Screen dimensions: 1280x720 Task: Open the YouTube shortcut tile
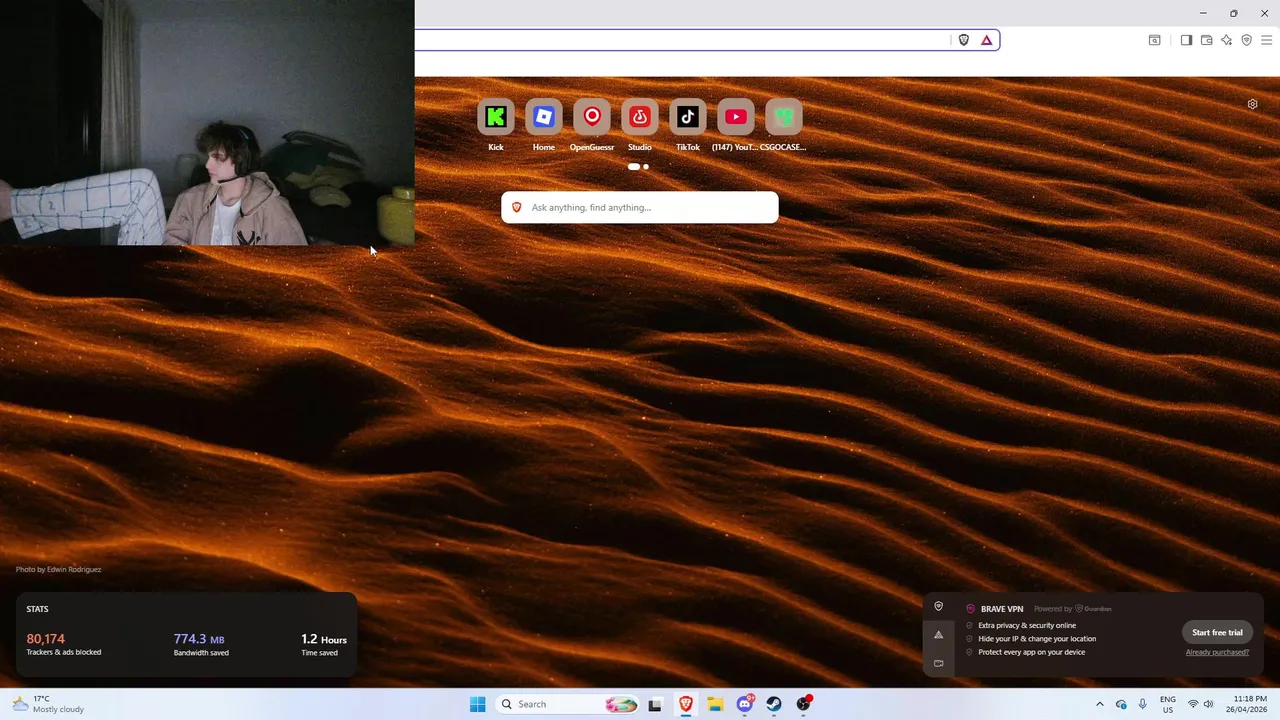click(x=736, y=117)
